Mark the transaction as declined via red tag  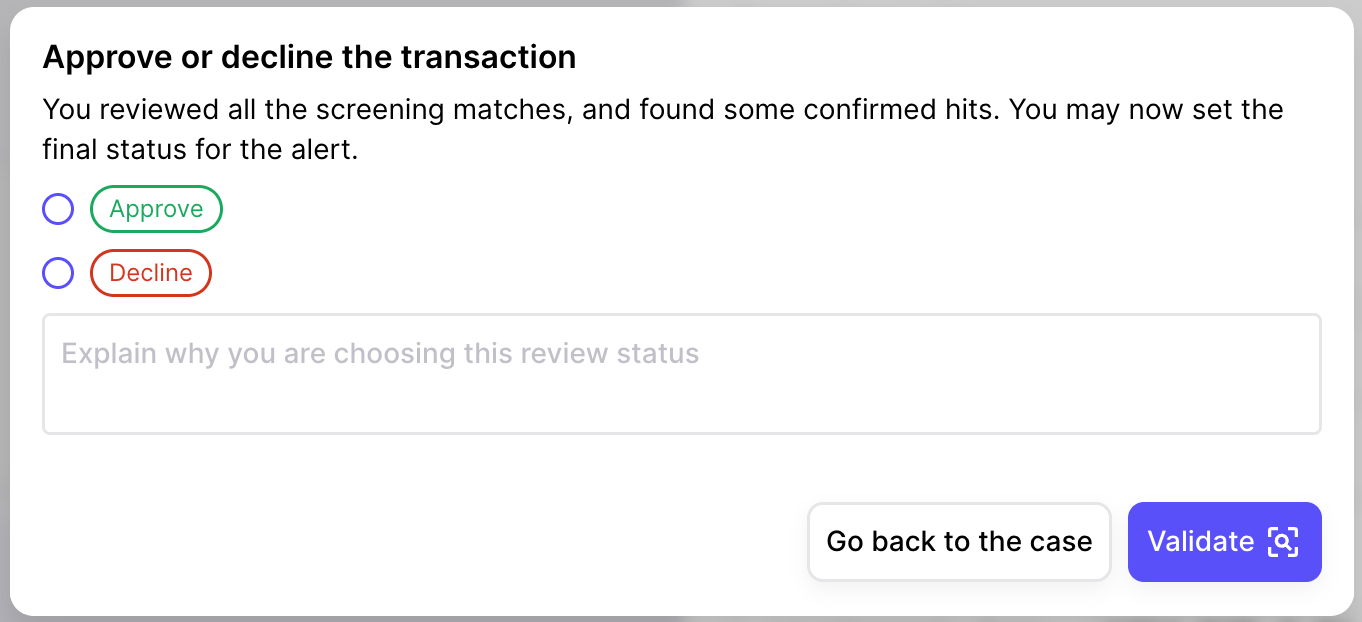pyautogui.click(x=151, y=273)
